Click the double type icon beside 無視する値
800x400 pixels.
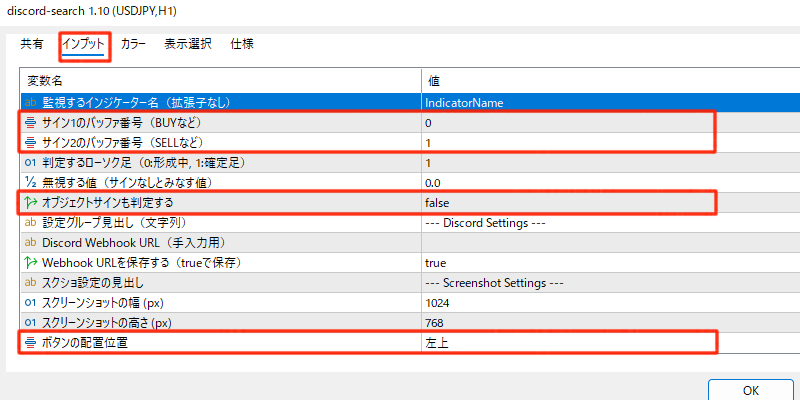point(30,182)
